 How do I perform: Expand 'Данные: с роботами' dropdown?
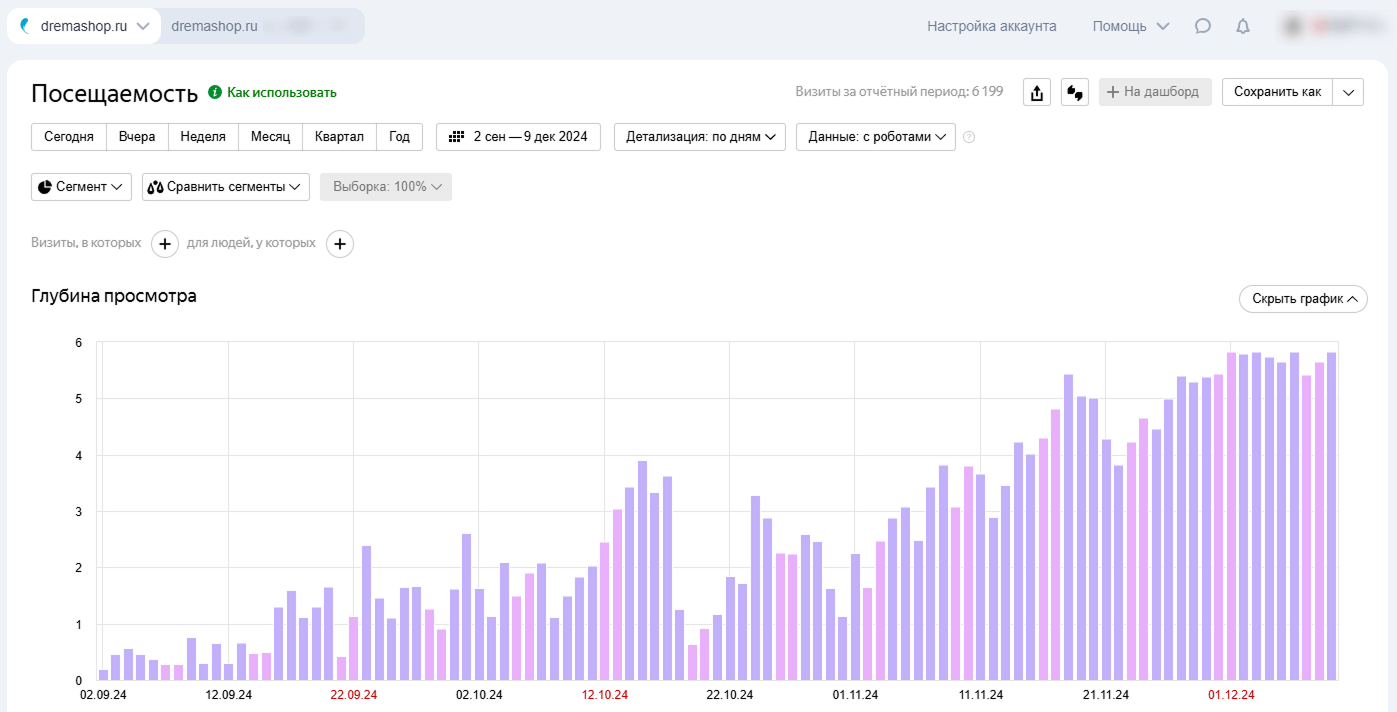(875, 137)
